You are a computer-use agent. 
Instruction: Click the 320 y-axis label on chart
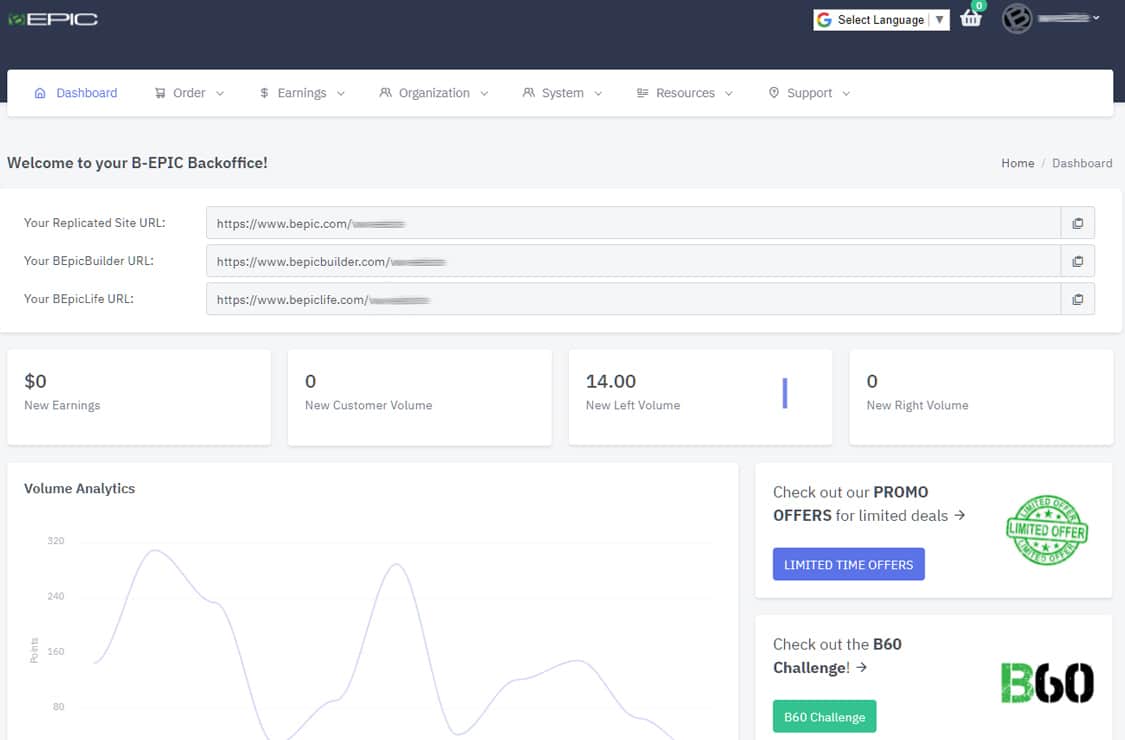coord(56,540)
